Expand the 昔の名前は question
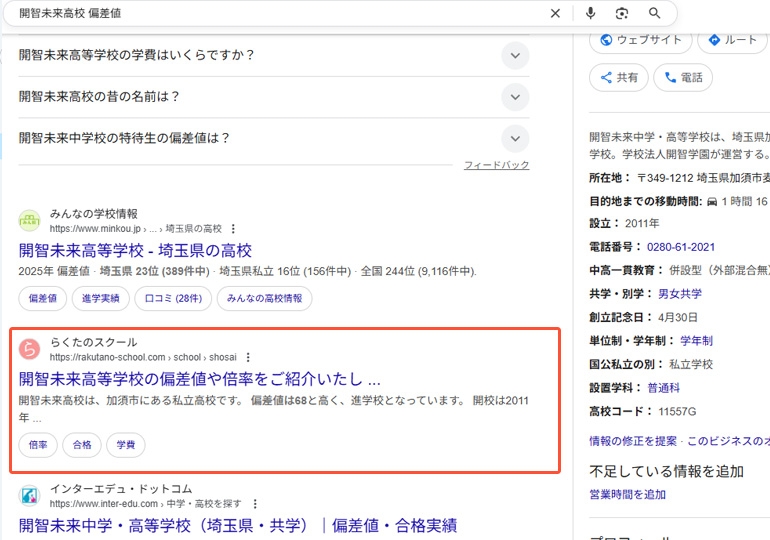Viewport: 770px width, 540px height. tap(514, 97)
